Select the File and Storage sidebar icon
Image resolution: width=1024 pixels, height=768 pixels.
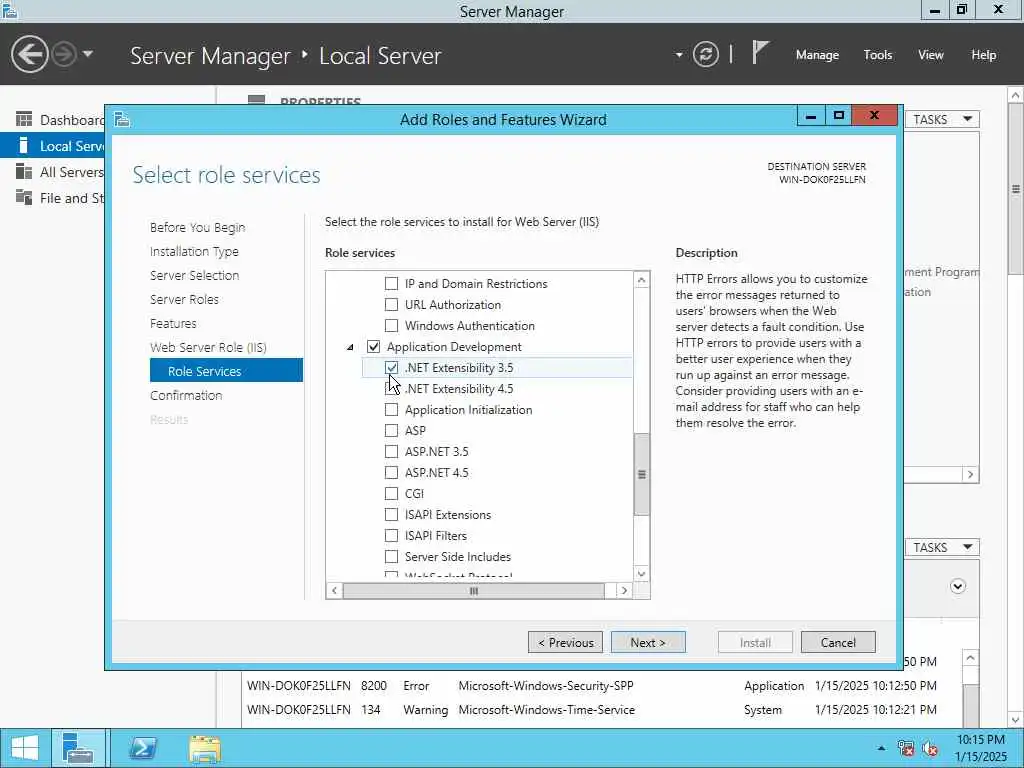coord(24,197)
